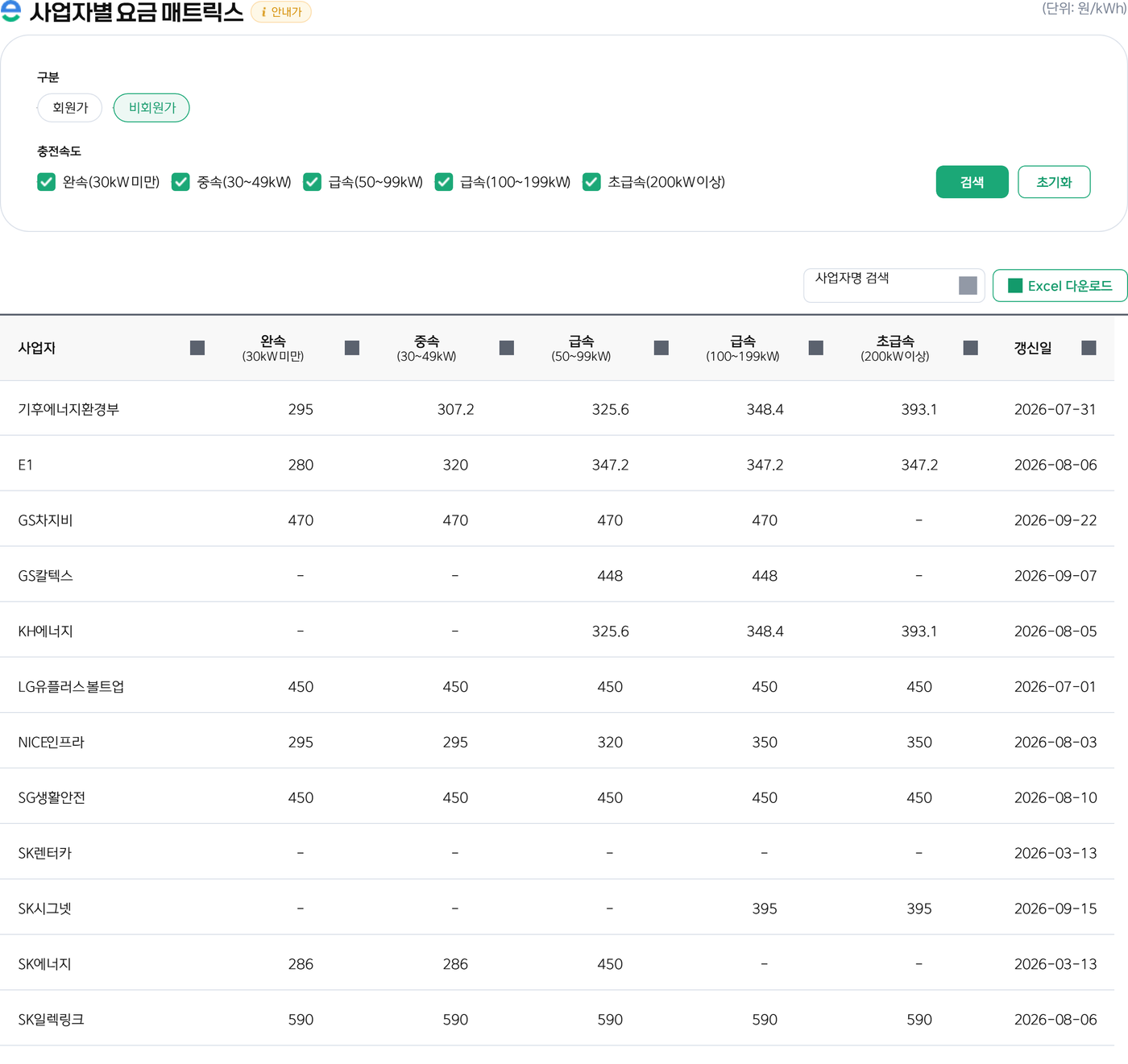Image resolution: width=1128 pixels, height=1064 pixels.
Task: Click GS차지비 in operator list
Action: pyautogui.click(x=45, y=520)
